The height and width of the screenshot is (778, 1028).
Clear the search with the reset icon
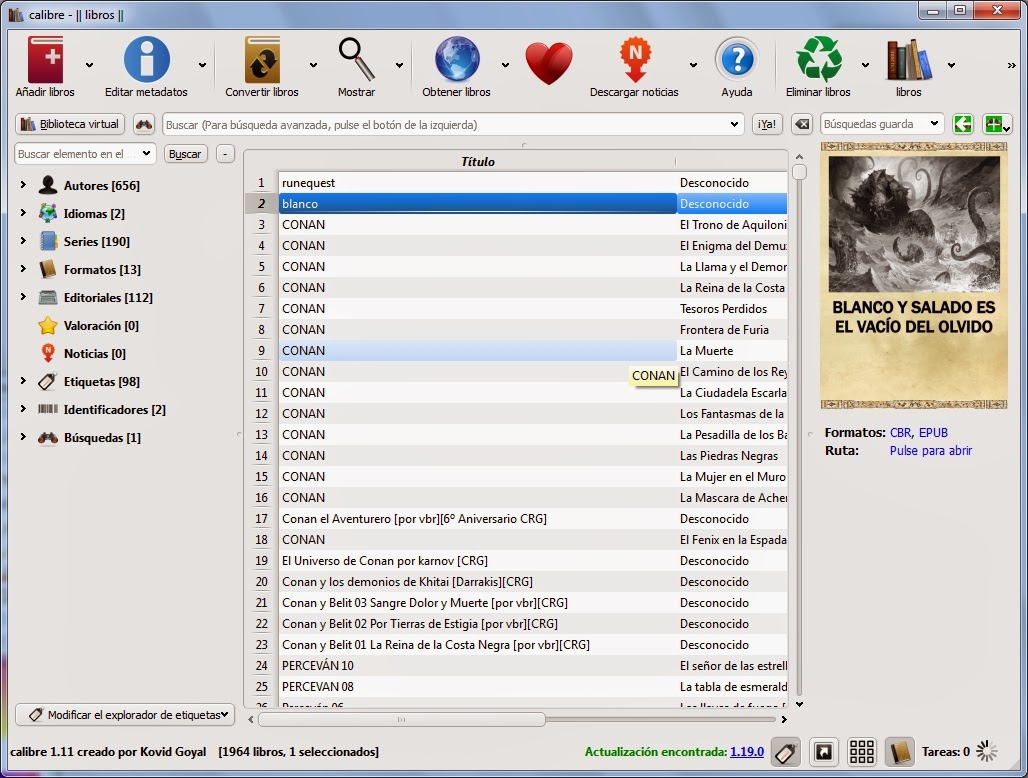(802, 124)
